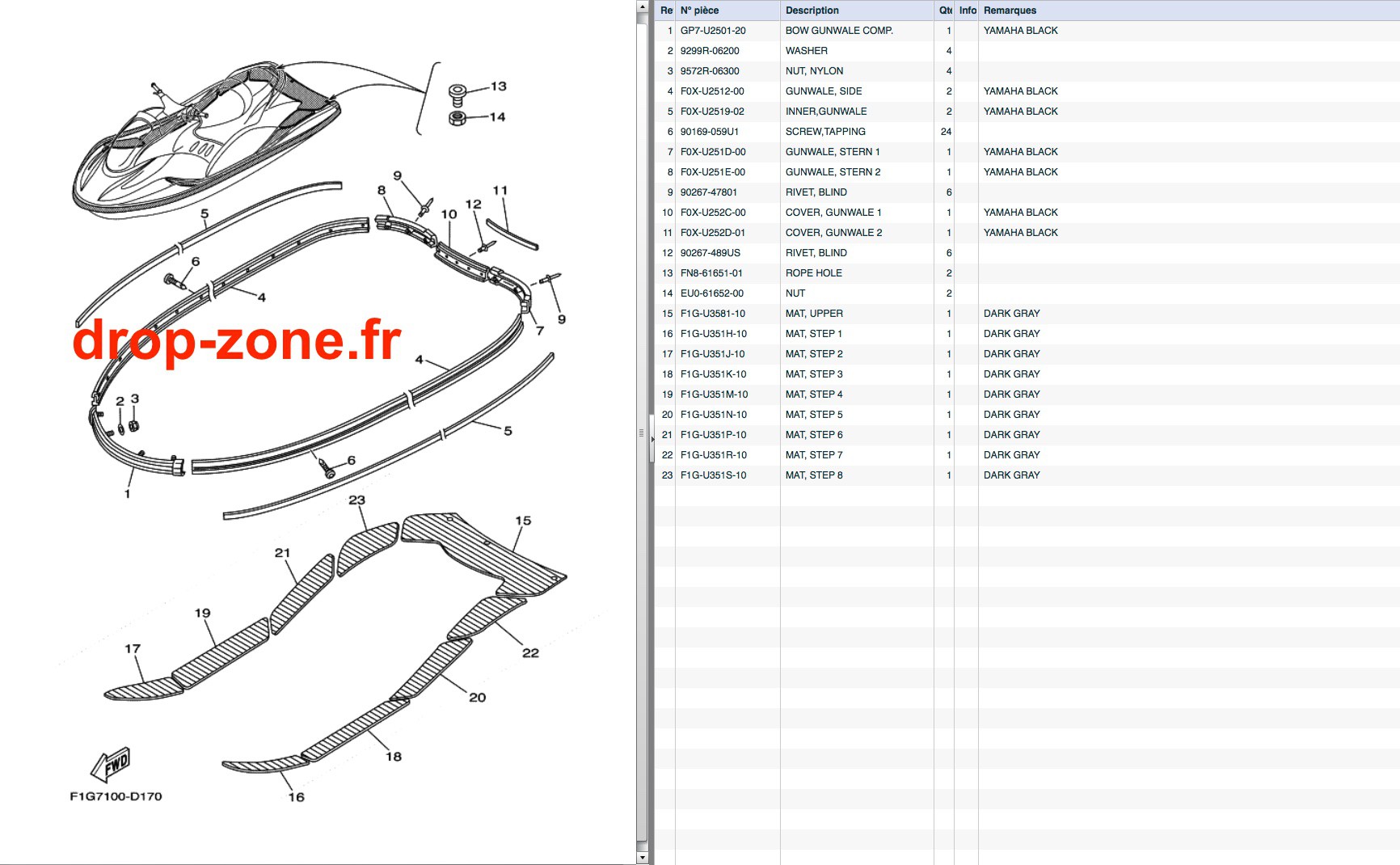The height and width of the screenshot is (865, 1400).
Task: Select the ROPE HOLE row
Action: pyautogui.click(x=1027, y=273)
